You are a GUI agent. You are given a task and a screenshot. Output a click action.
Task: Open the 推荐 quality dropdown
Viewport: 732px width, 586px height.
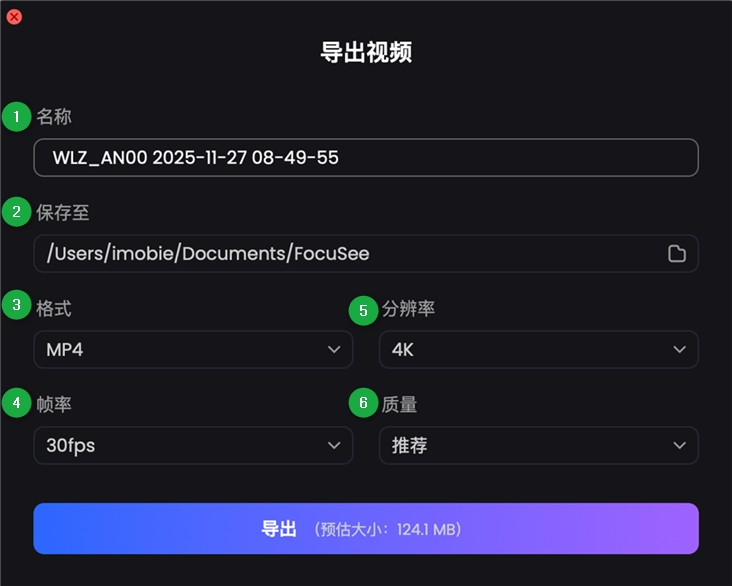point(539,445)
